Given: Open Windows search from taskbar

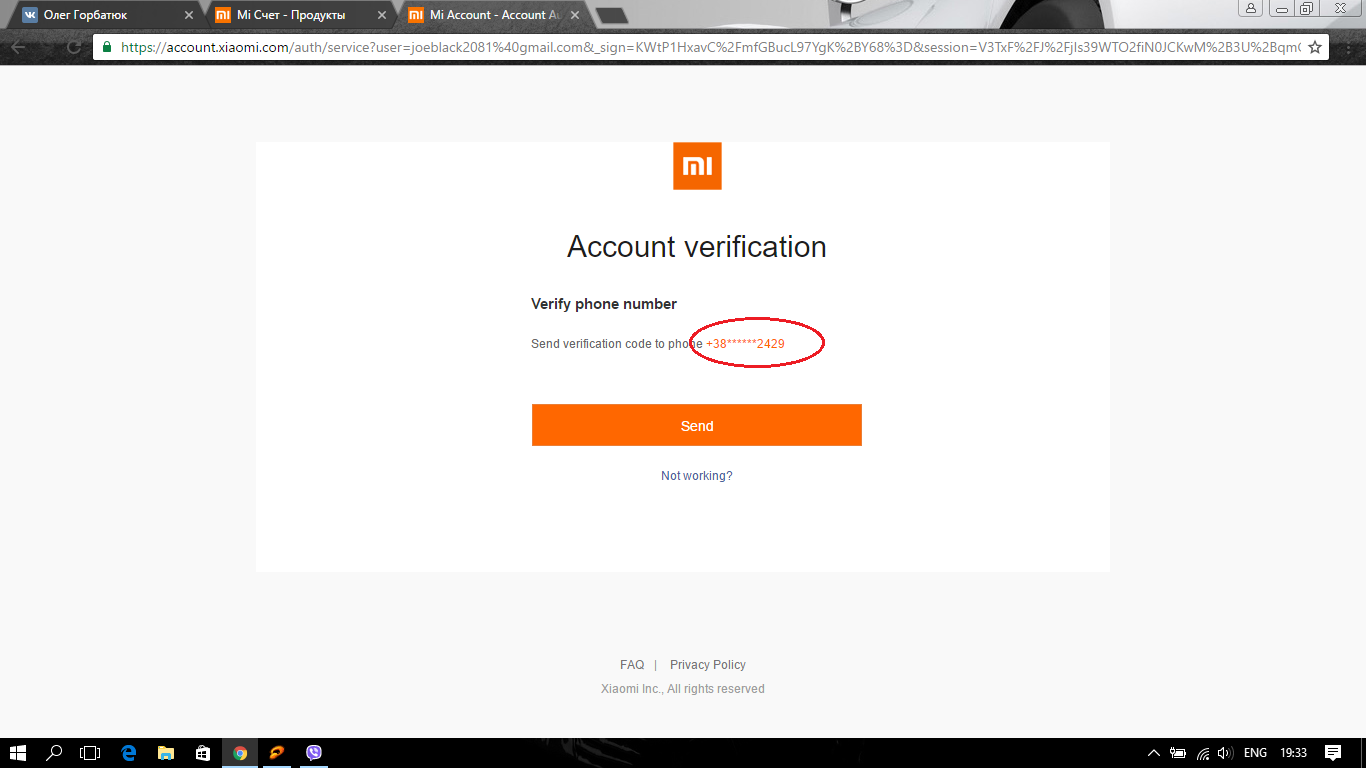Looking at the screenshot, I should click(x=55, y=753).
